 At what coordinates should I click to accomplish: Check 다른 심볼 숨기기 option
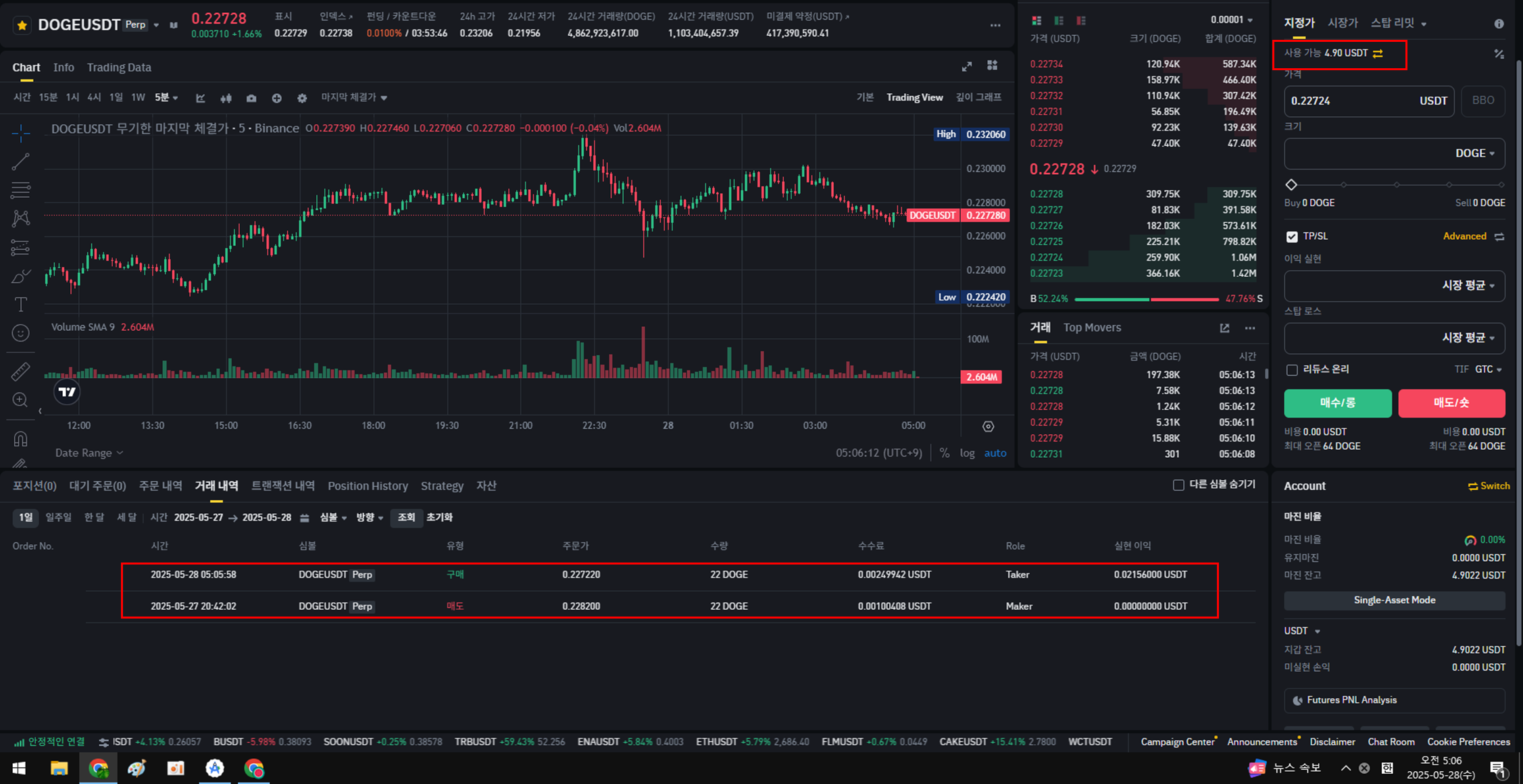point(1178,485)
